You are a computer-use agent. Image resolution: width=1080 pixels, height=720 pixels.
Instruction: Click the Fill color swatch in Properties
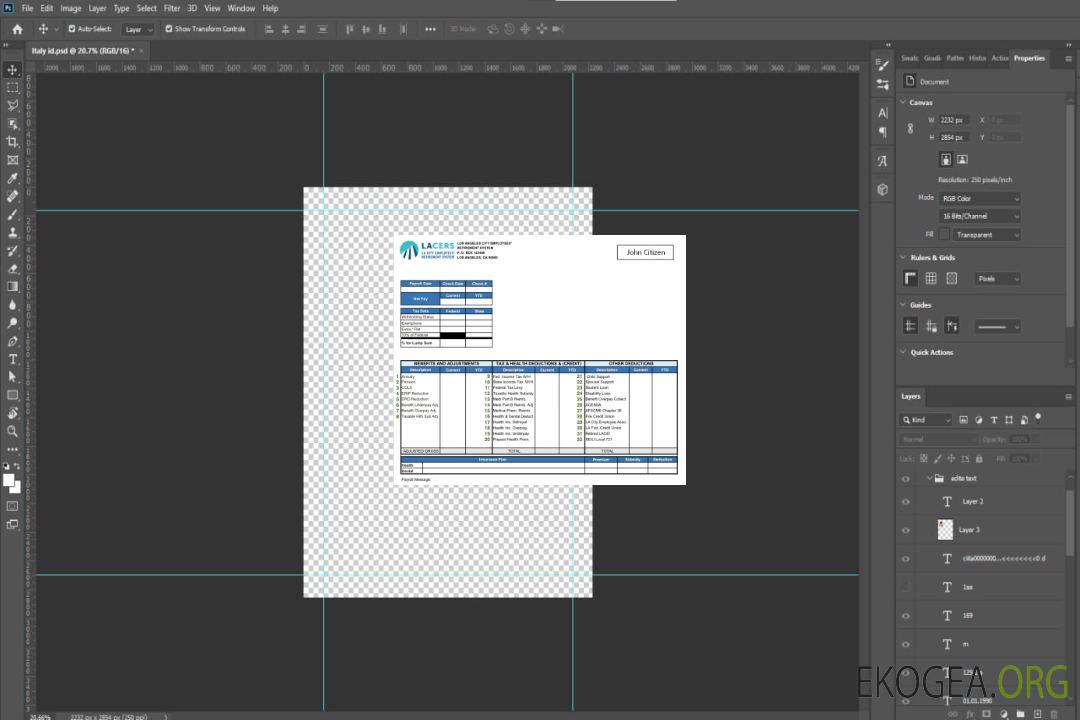pos(944,234)
